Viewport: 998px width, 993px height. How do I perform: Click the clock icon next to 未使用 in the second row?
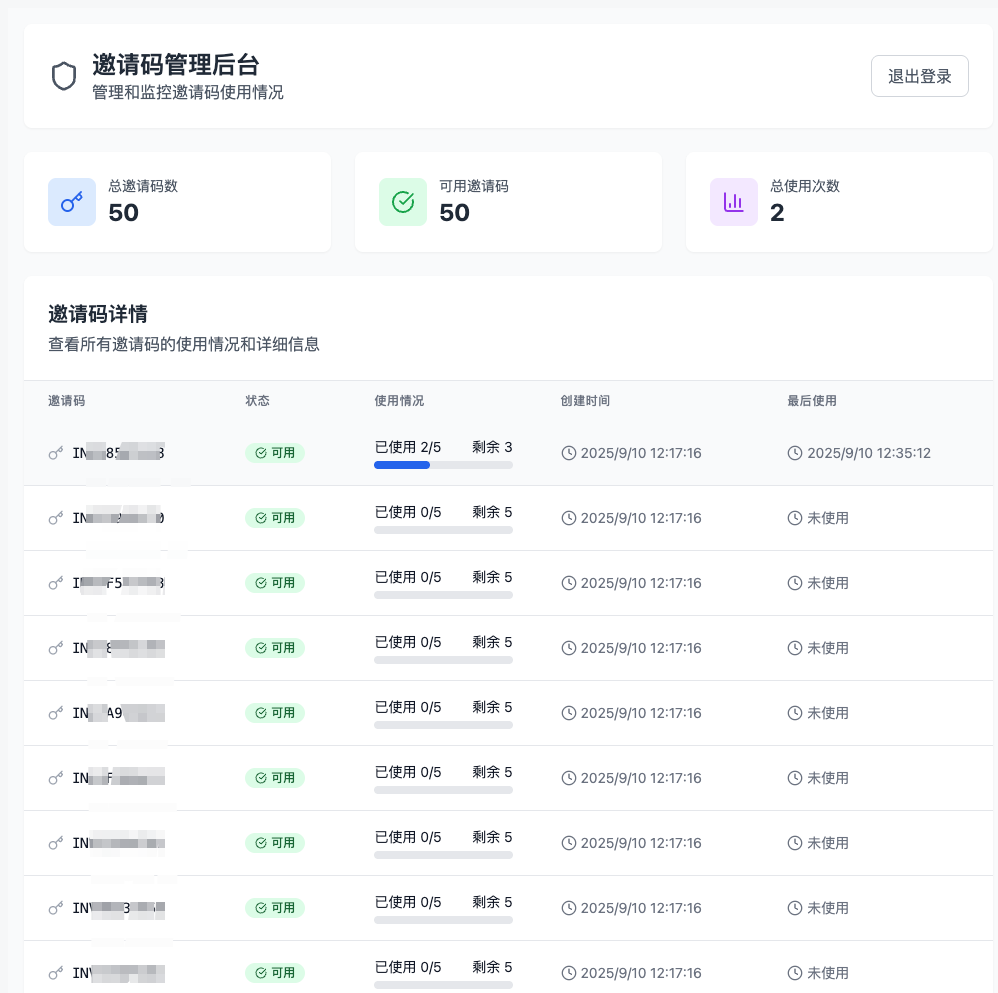(795, 518)
